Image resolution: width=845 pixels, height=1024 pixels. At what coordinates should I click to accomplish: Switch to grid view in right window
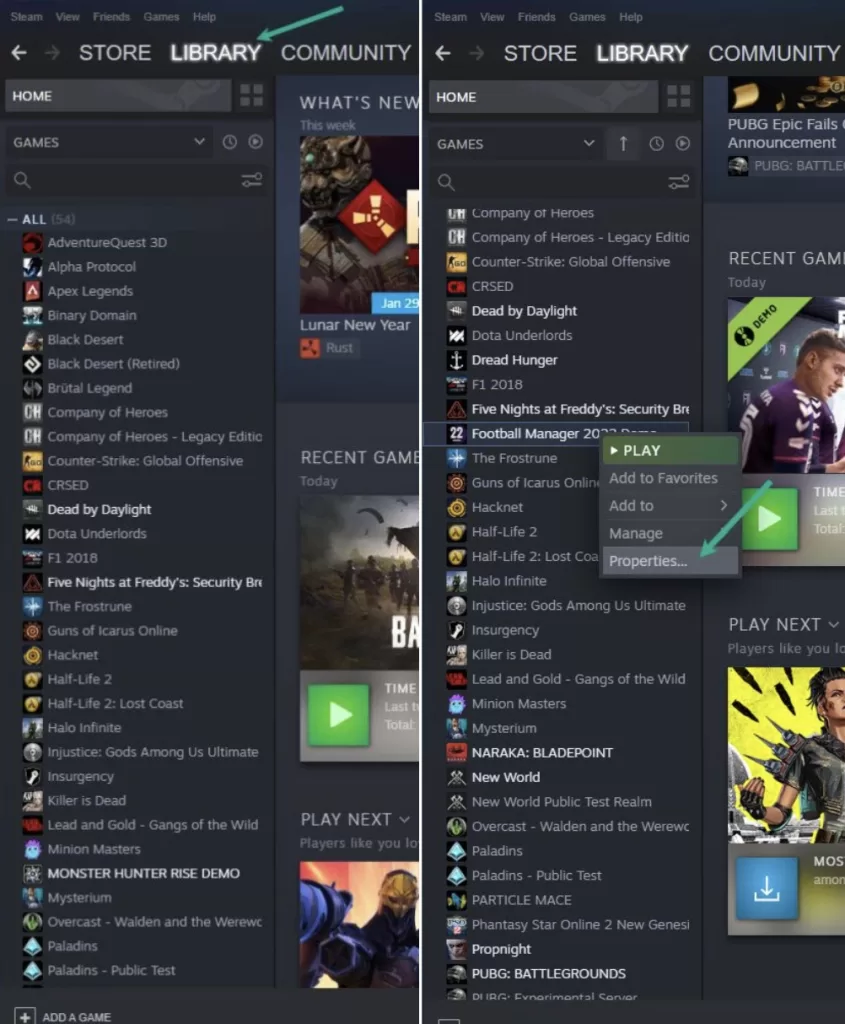click(678, 97)
